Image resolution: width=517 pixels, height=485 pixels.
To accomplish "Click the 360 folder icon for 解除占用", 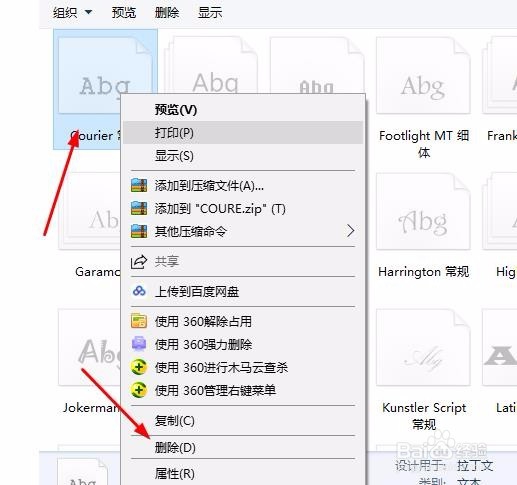I will pos(139,321).
